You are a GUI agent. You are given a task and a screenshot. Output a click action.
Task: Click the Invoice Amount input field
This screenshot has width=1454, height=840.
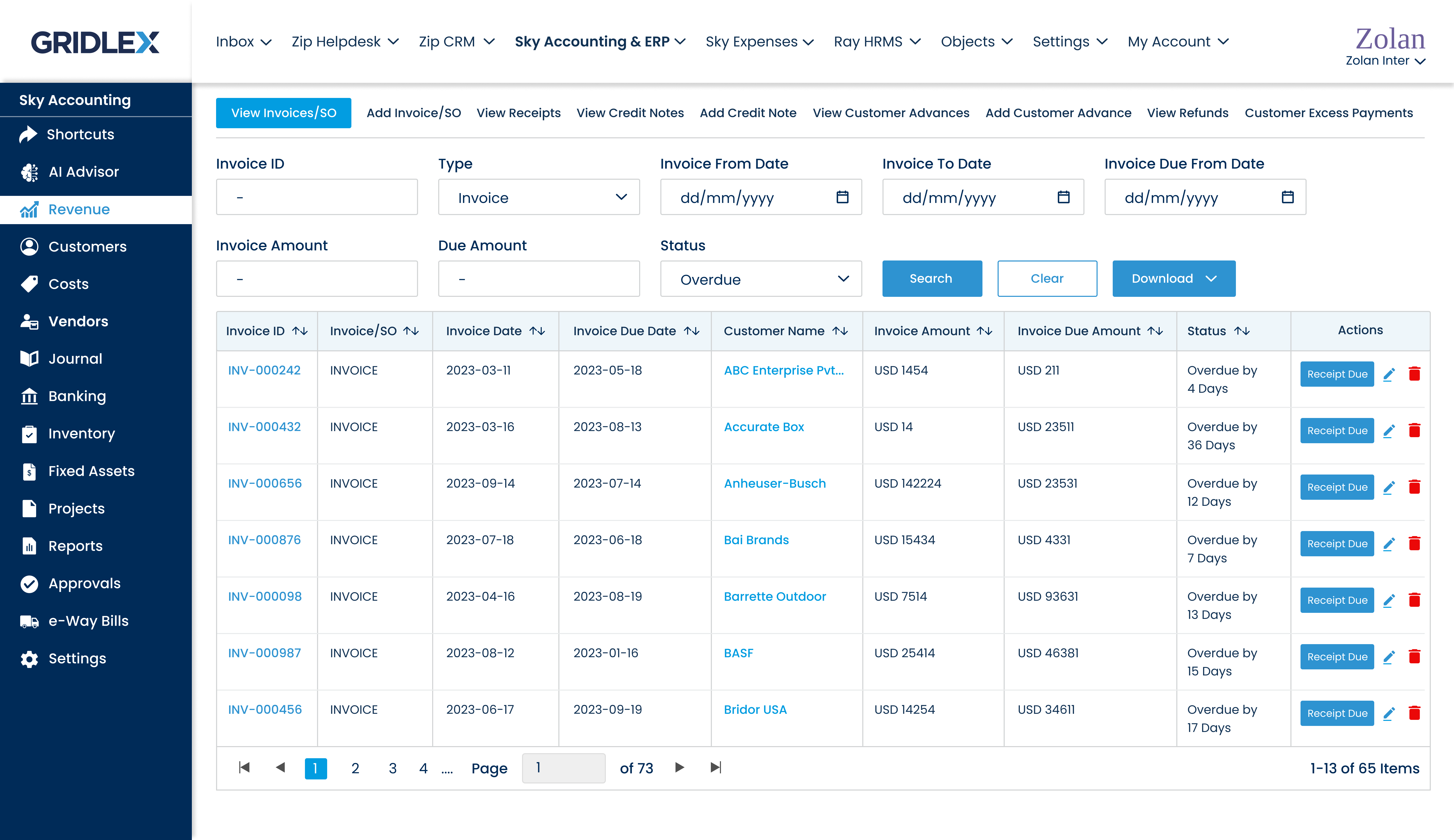click(316, 279)
